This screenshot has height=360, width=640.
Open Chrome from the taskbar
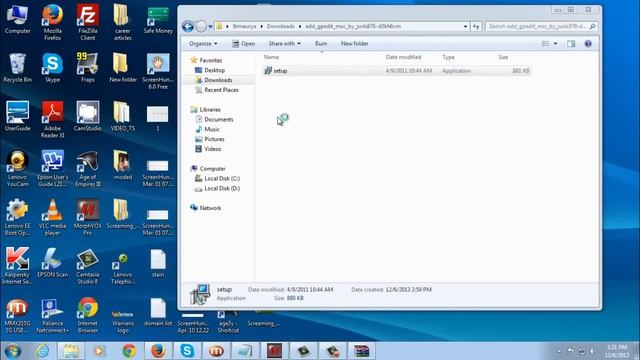pos(129,351)
